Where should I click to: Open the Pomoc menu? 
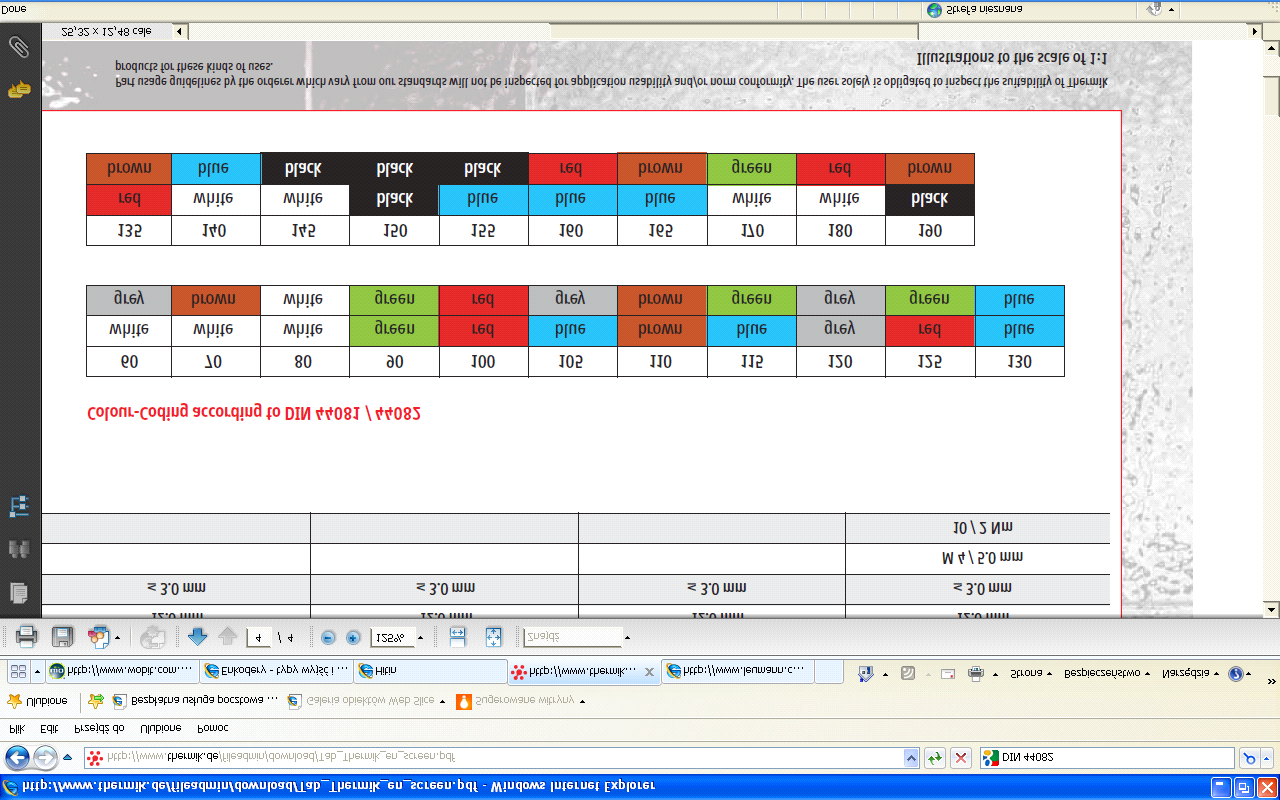212,728
